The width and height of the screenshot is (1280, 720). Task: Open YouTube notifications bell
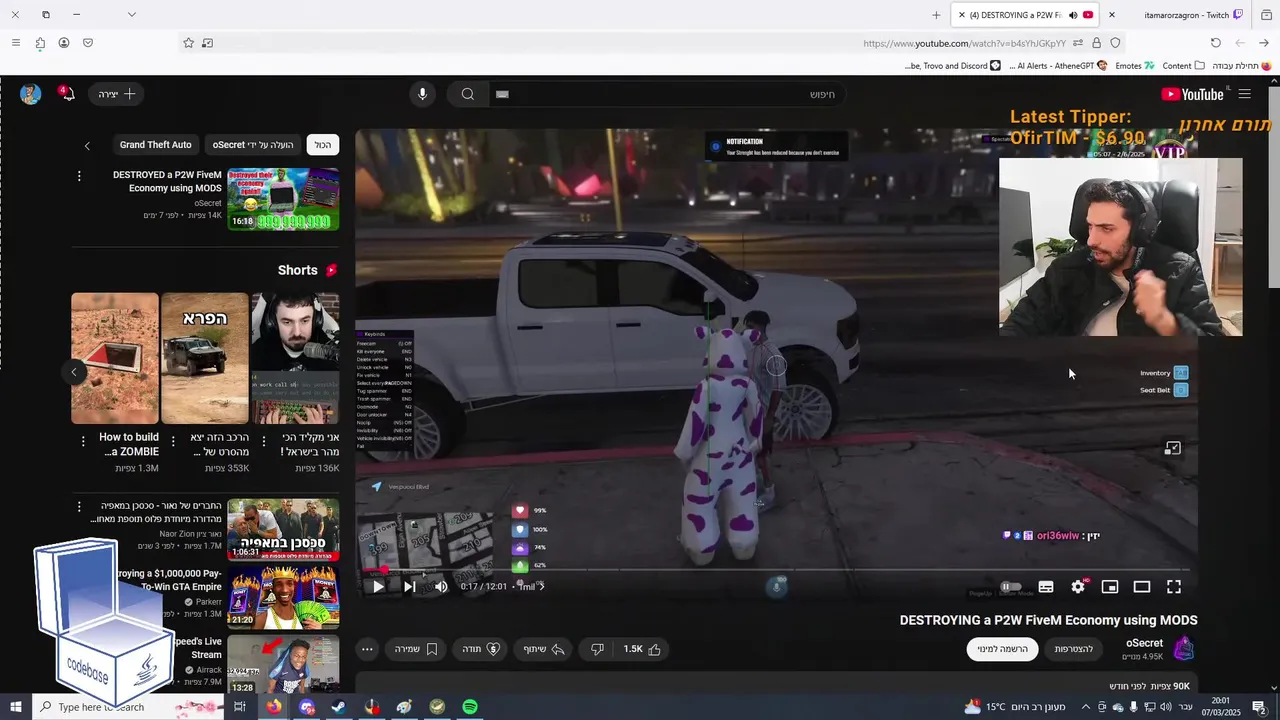(65, 94)
